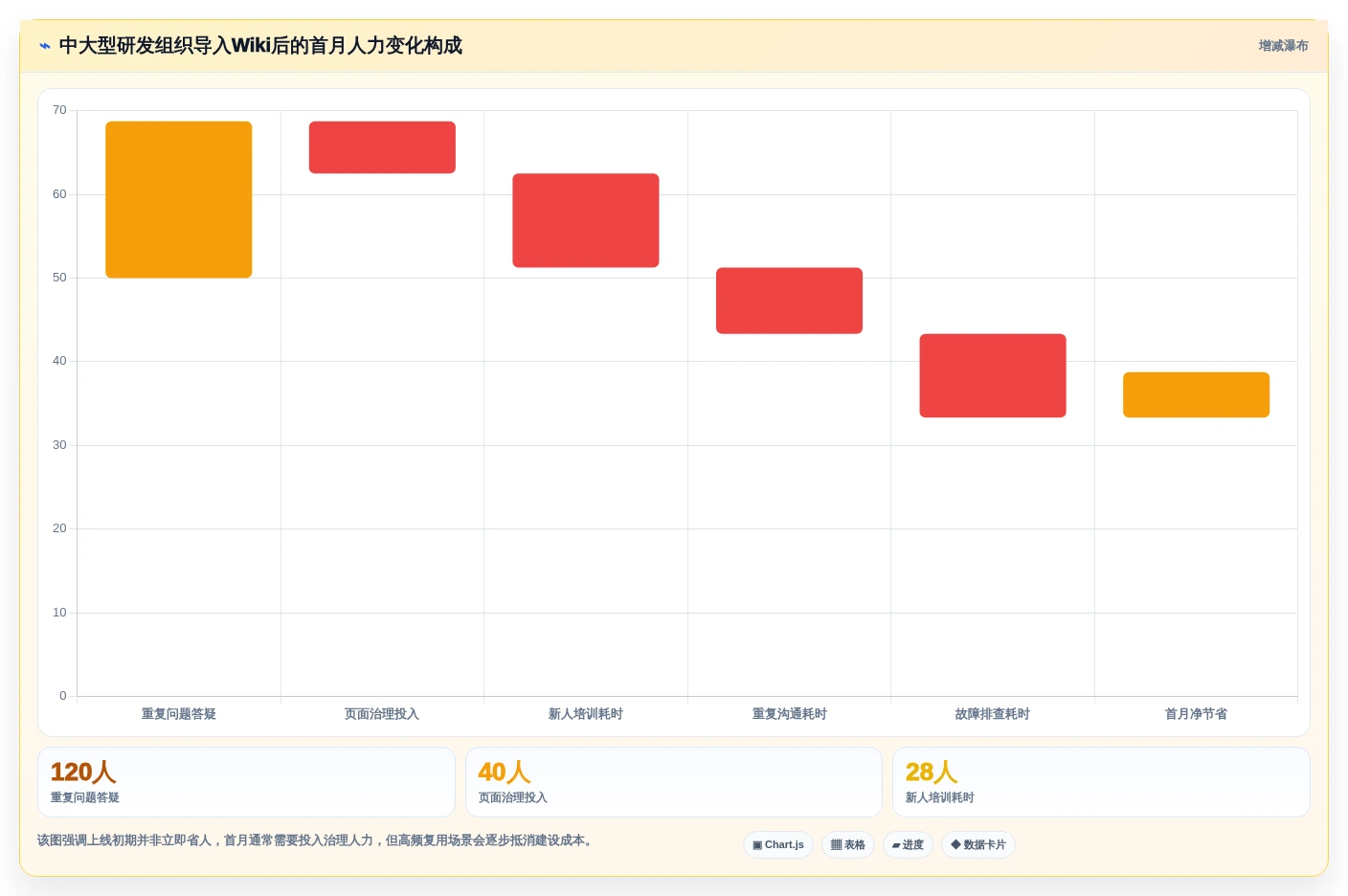Image resolution: width=1348 pixels, height=896 pixels.
Task: Click the y-axis value 10
Action: (x=59, y=613)
